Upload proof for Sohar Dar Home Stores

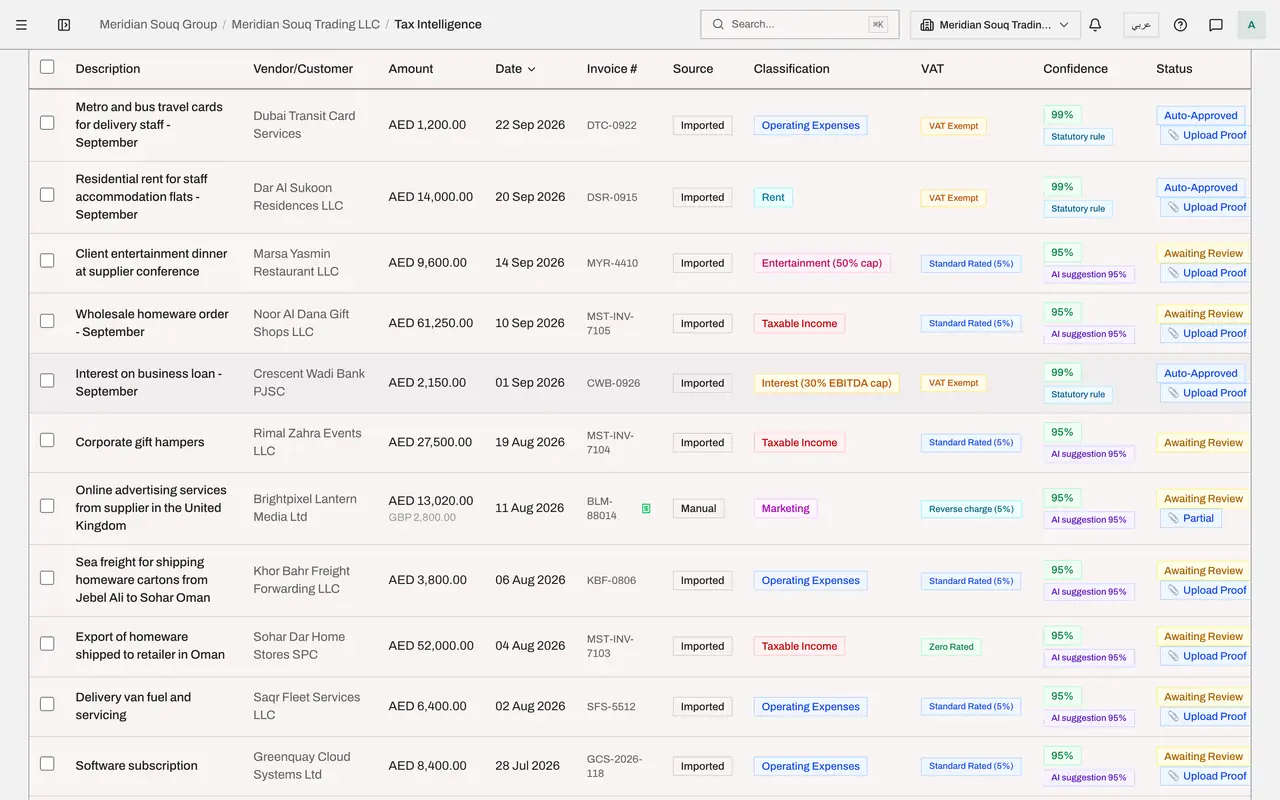click(1206, 656)
